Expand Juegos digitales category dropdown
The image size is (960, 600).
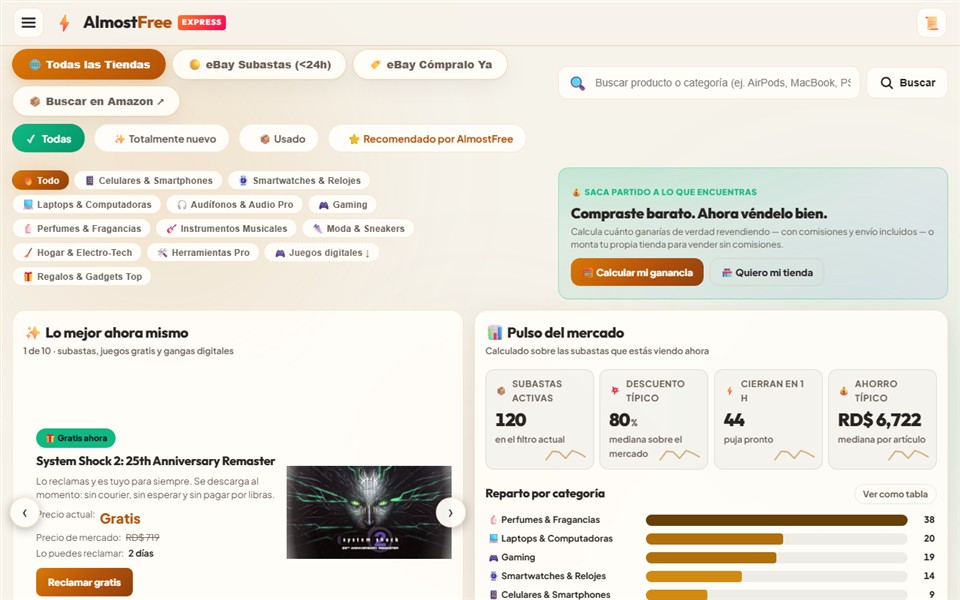[321, 252]
